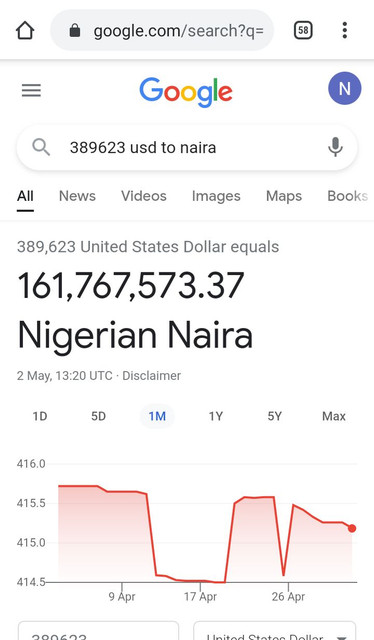Select the 5D chart range
The height and width of the screenshot is (640, 374).
point(98,416)
